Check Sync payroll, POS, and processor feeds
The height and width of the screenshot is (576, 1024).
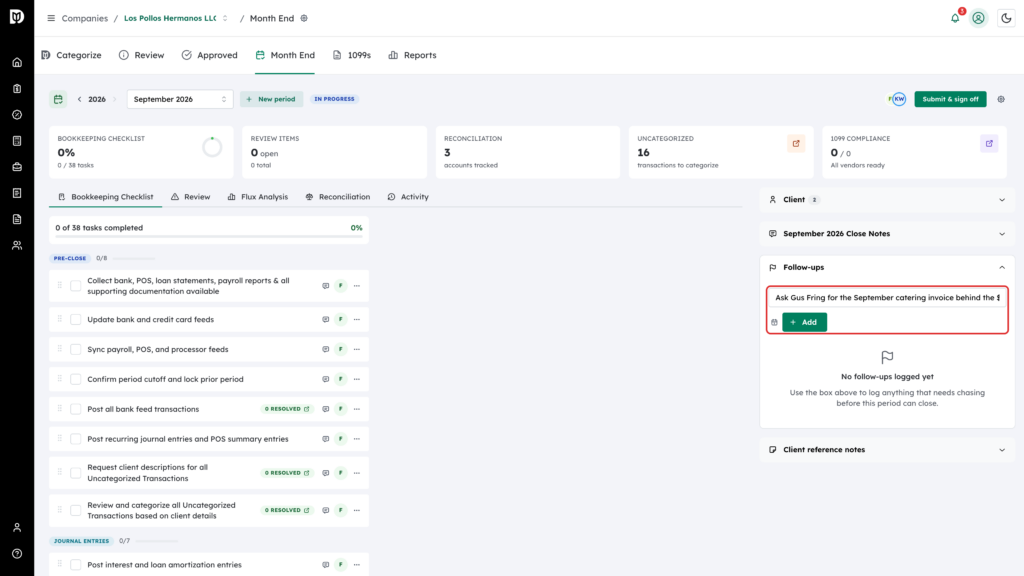(x=76, y=349)
